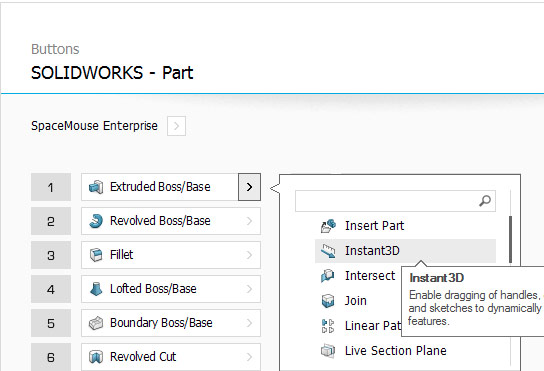Click the Lofted Boss/Base icon
Image resolution: width=544 pixels, height=371 pixels.
tap(96, 289)
